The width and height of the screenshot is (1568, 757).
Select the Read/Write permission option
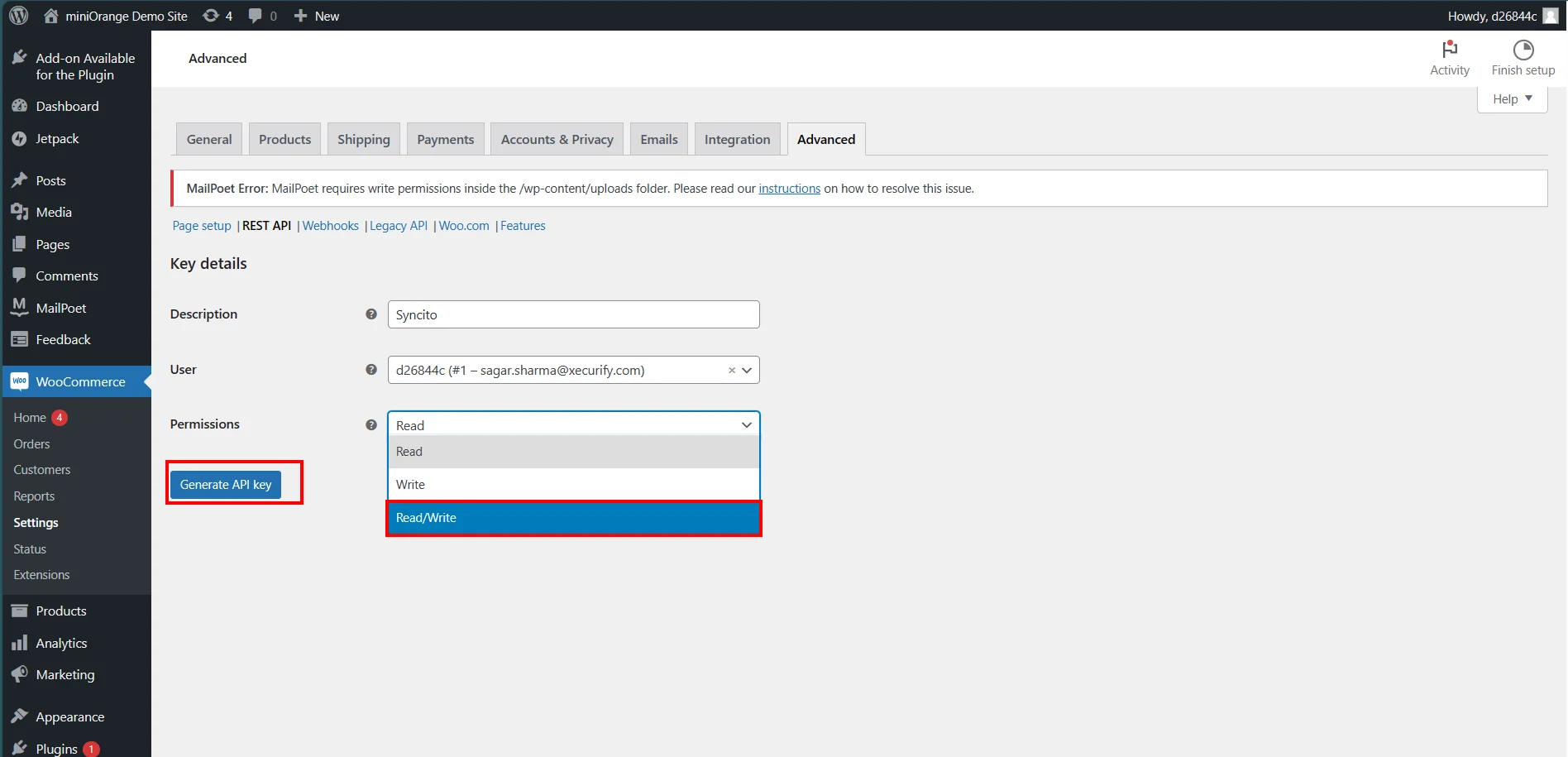572,518
